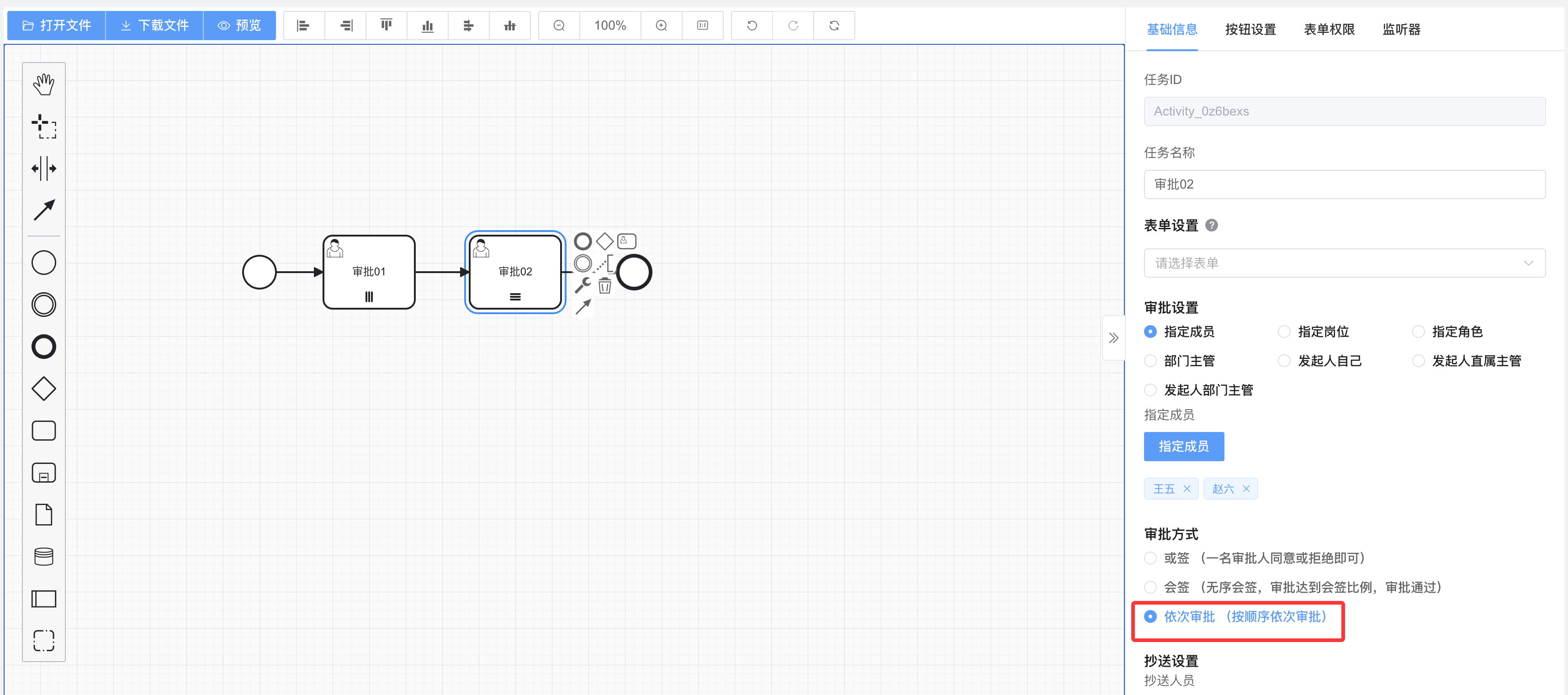Click the 任务名称 input field
The width and height of the screenshot is (1568, 695).
coord(1344,184)
